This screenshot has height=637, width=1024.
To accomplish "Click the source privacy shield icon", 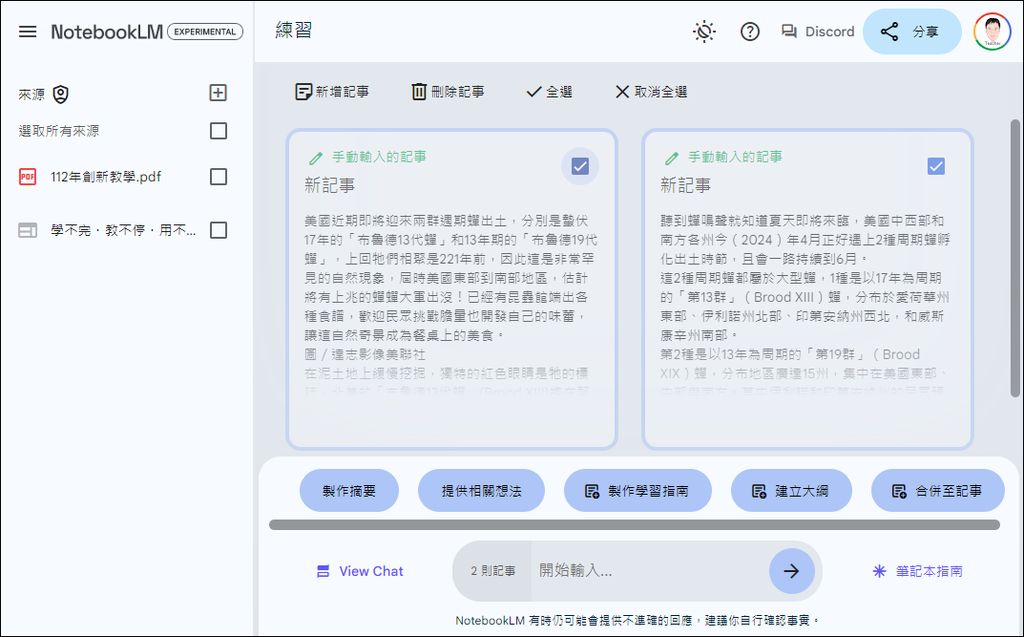I will pos(61,94).
